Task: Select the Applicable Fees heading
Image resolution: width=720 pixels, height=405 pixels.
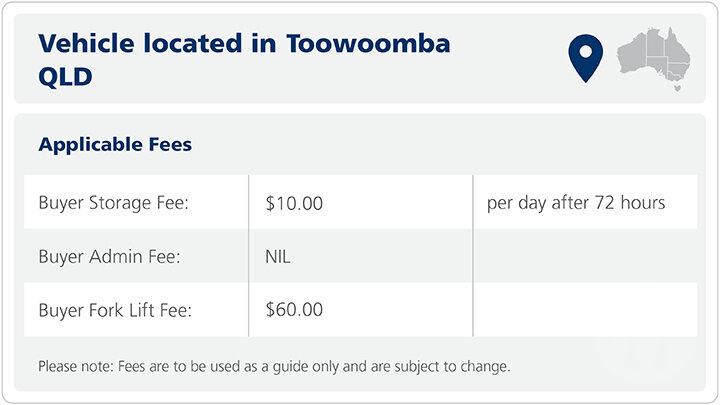Action: 115,145
